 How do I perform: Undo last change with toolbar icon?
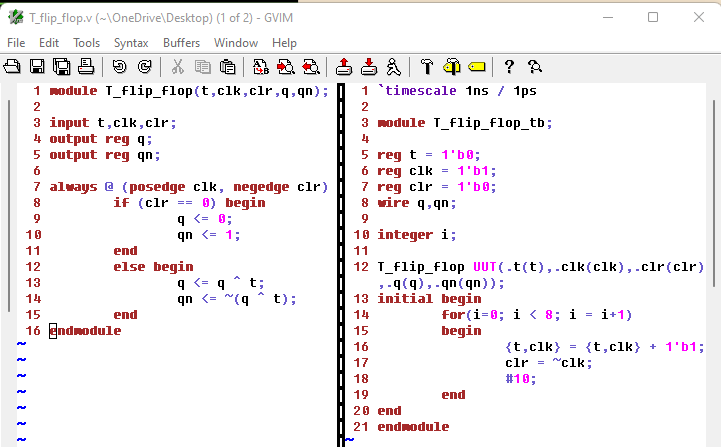(x=120, y=67)
